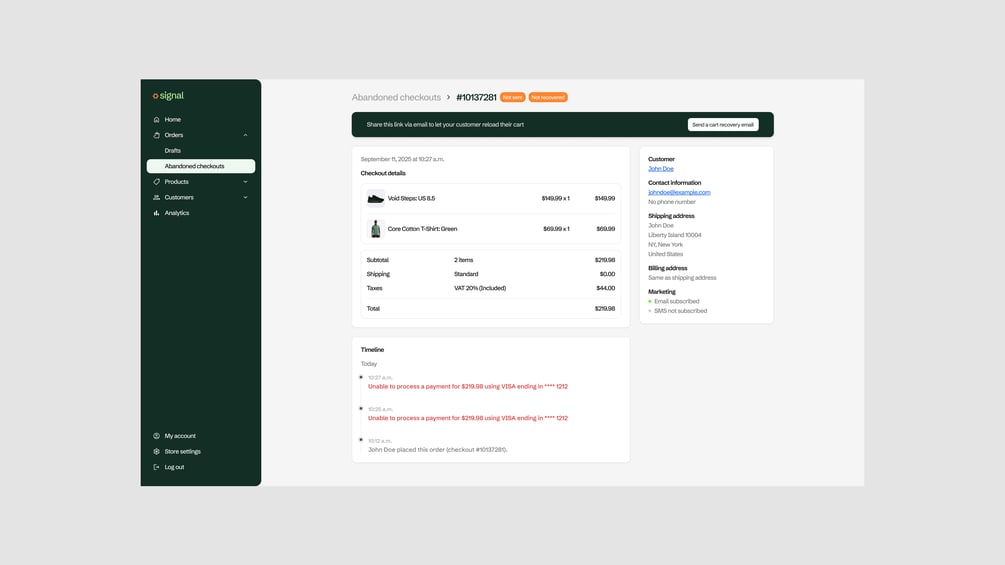Viewport: 1005px width, 565px height.
Task: Click the Core Cotton T-Shirt thumbnail
Action: [x=376, y=229]
